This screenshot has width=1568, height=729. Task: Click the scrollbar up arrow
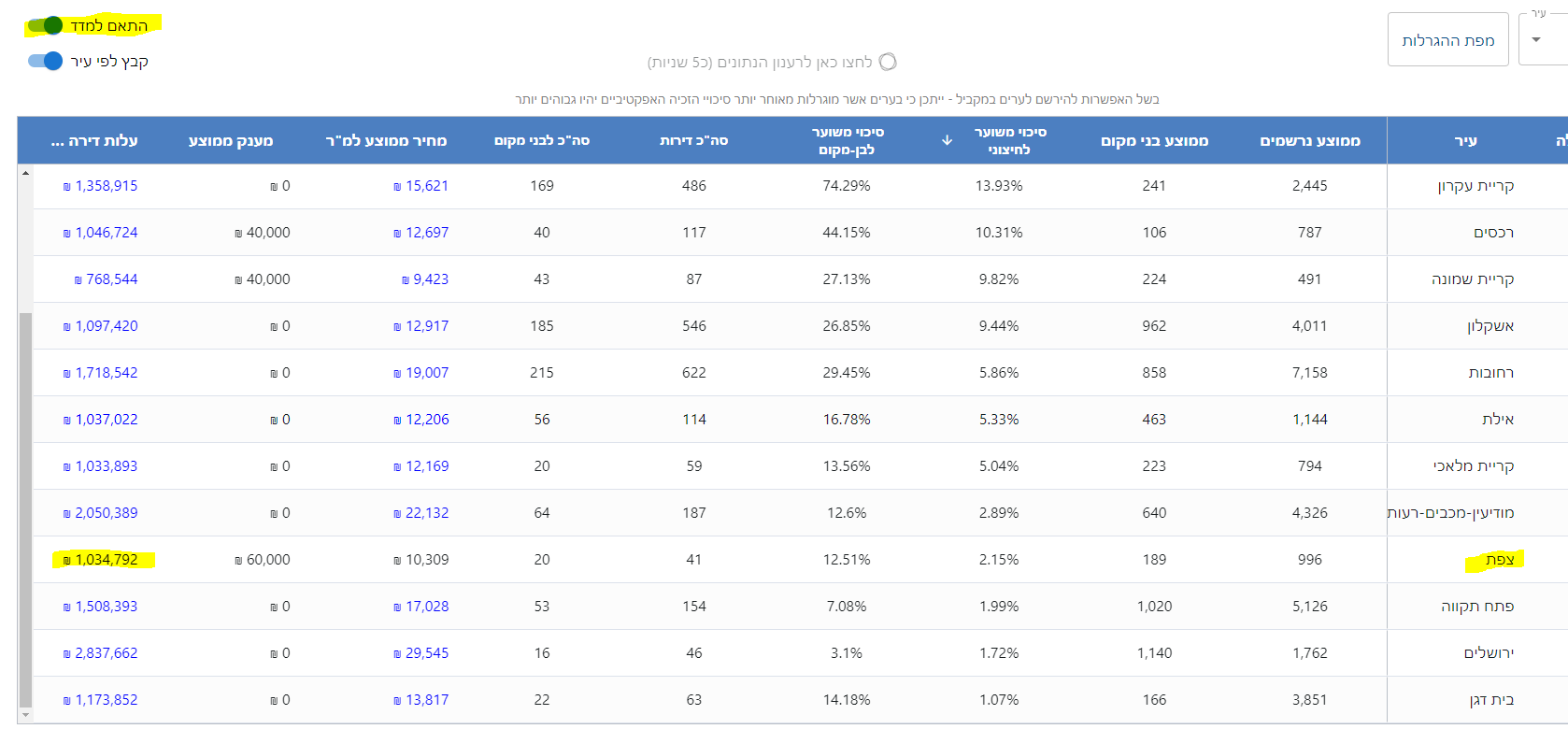click(x=25, y=173)
